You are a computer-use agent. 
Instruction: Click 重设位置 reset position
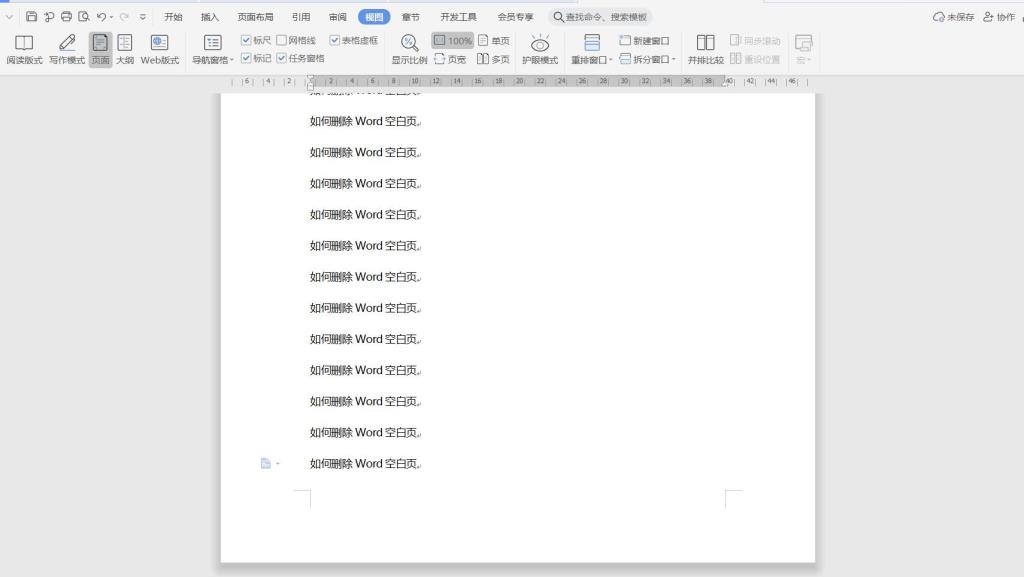(755, 59)
